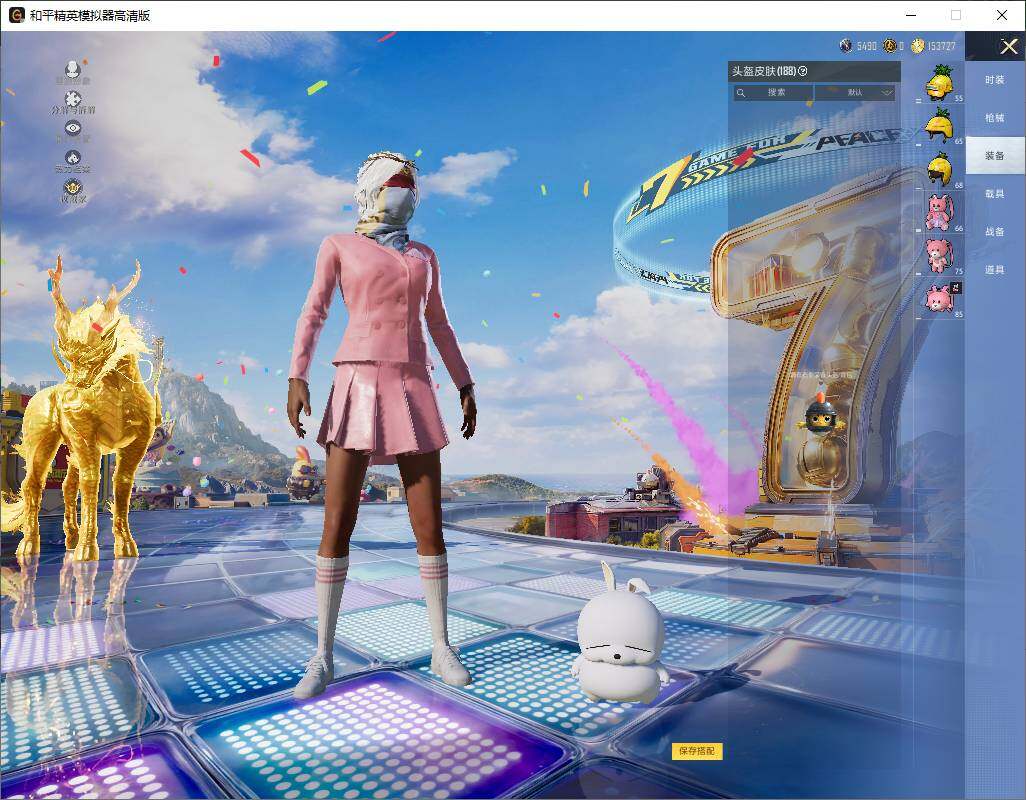Select the pineapple helmet skin labeled 65
The image size is (1026, 800).
940,126
